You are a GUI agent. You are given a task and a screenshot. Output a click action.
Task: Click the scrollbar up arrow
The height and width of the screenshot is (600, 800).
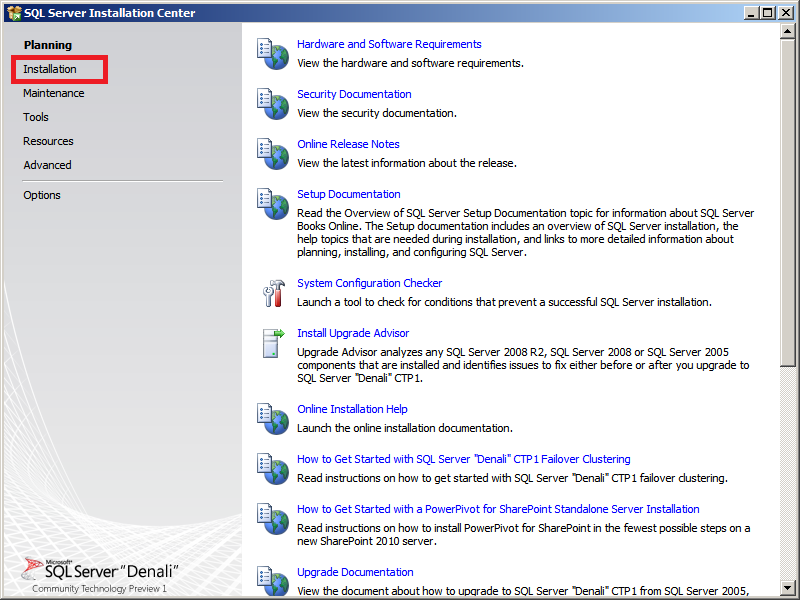787,31
